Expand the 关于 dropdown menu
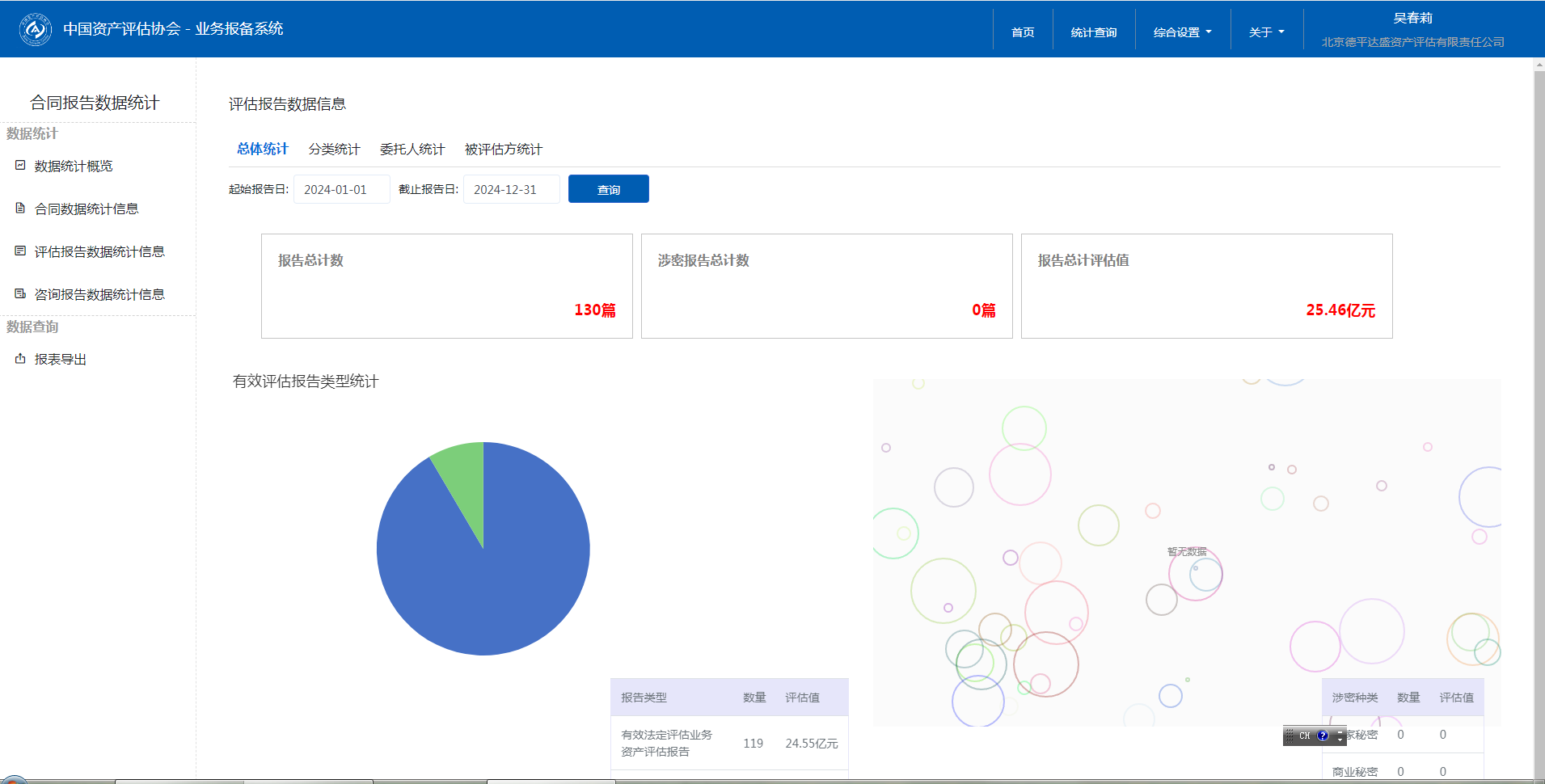The height and width of the screenshot is (784, 1545). pyautogui.click(x=1266, y=32)
